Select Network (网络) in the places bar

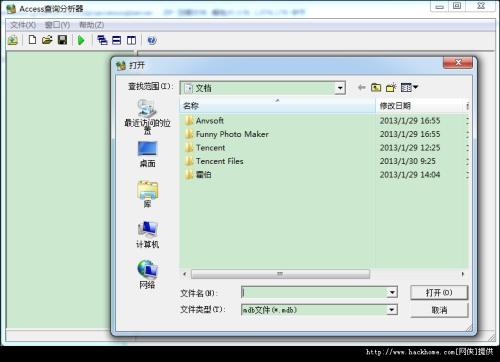[147, 275]
